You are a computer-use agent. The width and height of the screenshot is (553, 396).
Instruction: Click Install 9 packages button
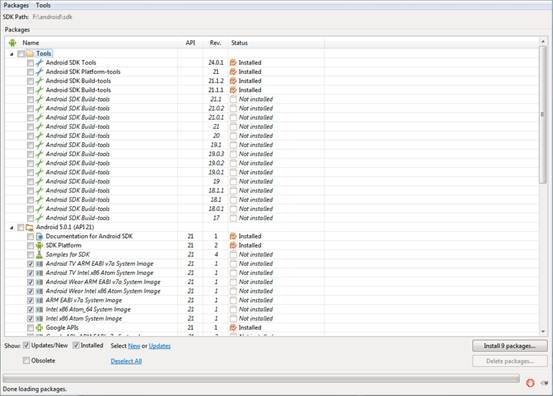510,346
